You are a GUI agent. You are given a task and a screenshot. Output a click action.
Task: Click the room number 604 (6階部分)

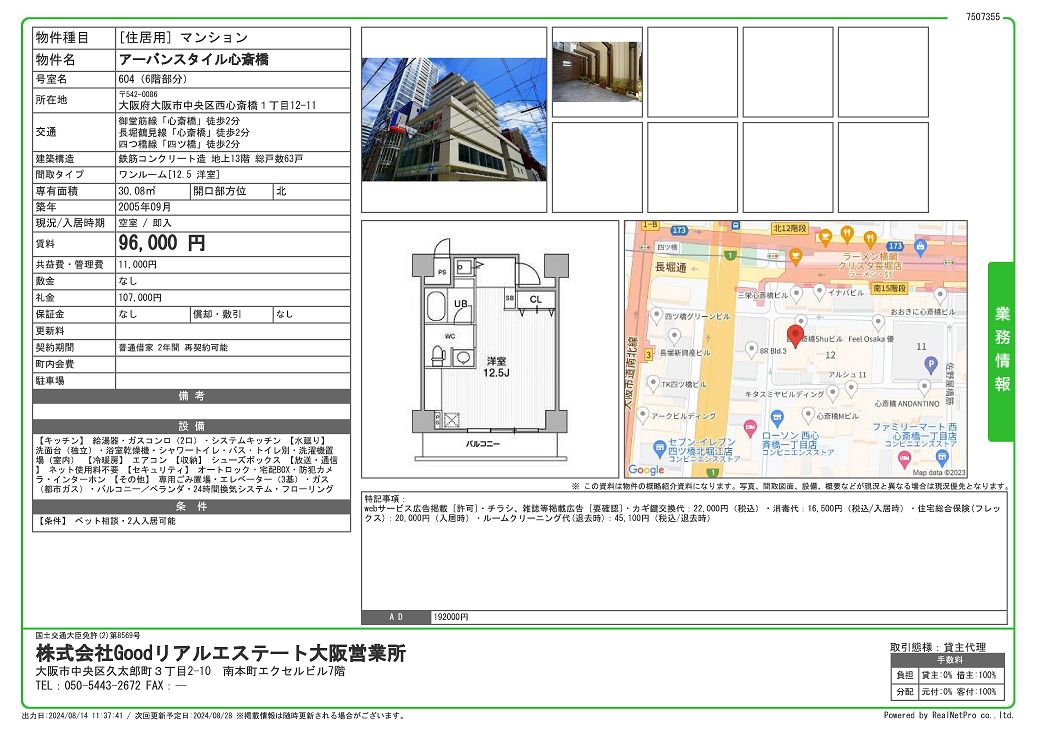153,79
